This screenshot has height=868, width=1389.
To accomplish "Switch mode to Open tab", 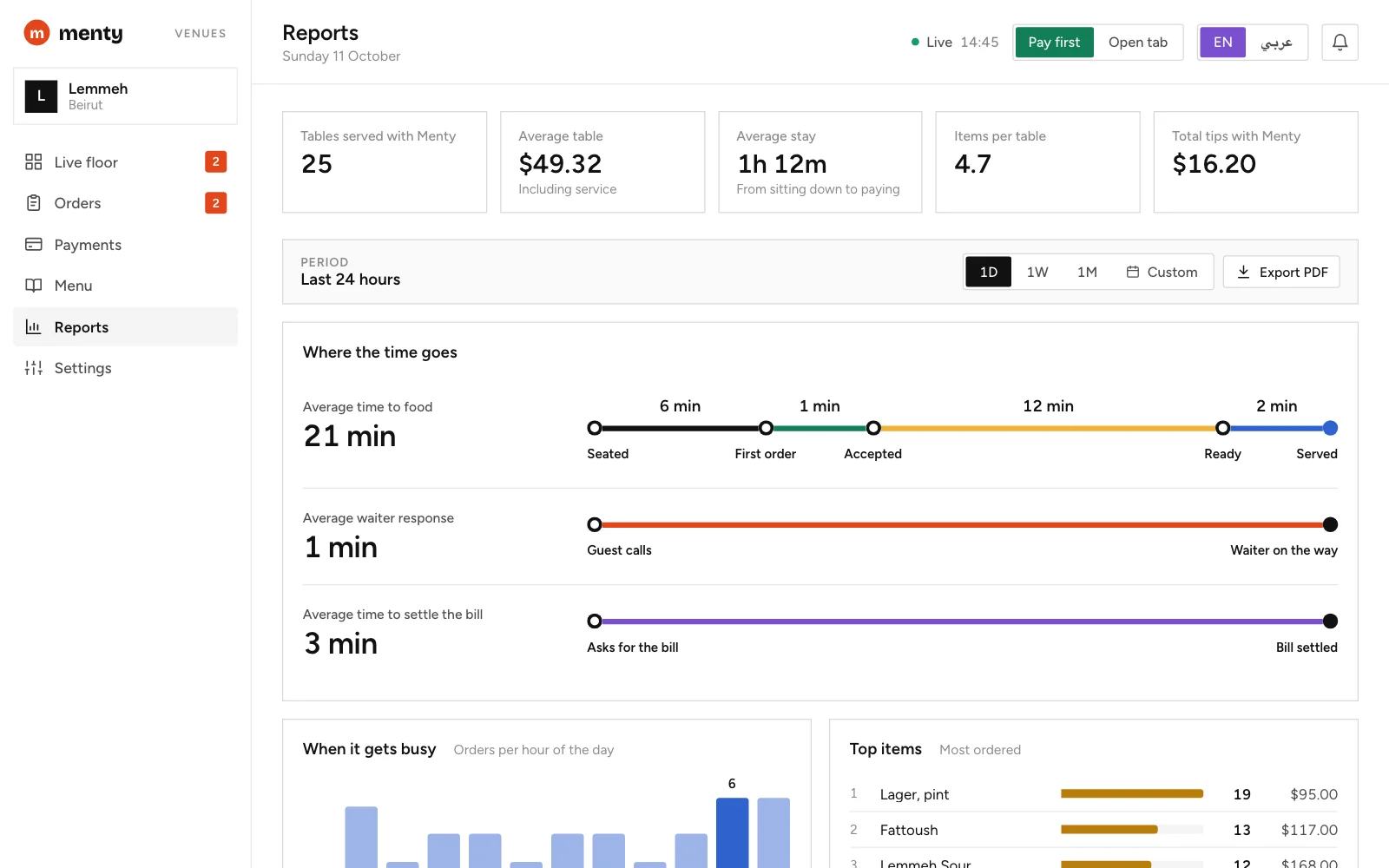I will 1137,42.
